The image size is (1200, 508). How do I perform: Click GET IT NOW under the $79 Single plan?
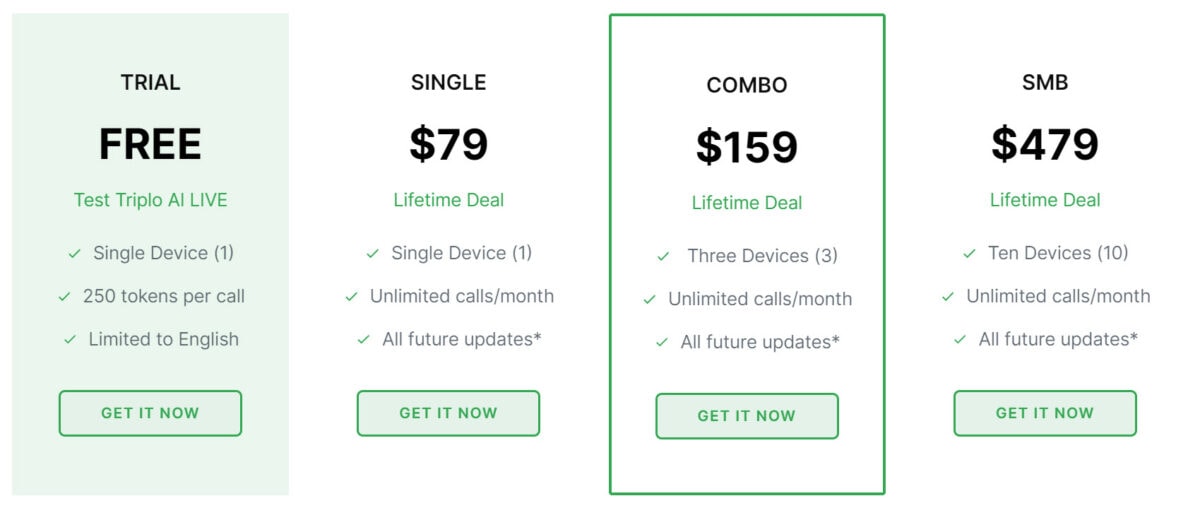click(x=448, y=413)
